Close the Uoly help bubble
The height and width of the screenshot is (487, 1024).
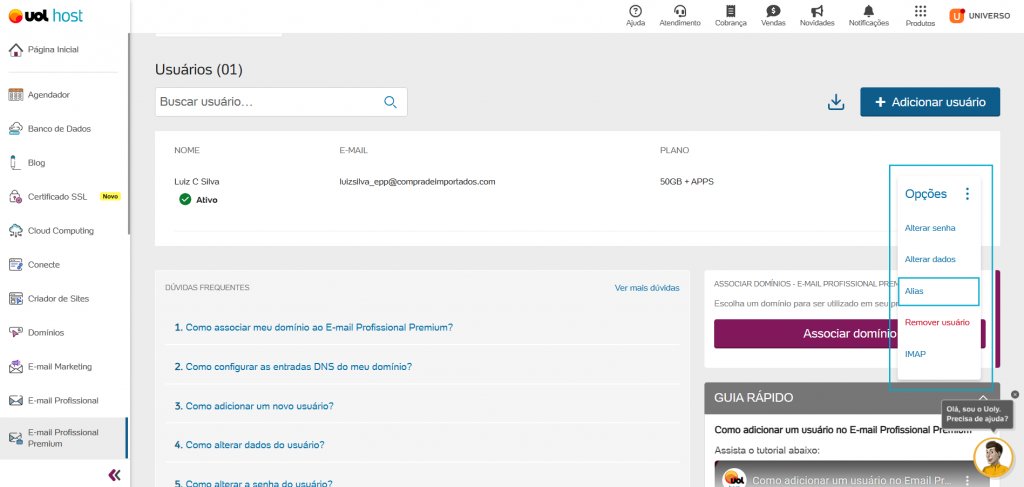pyautogui.click(x=1015, y=394)
